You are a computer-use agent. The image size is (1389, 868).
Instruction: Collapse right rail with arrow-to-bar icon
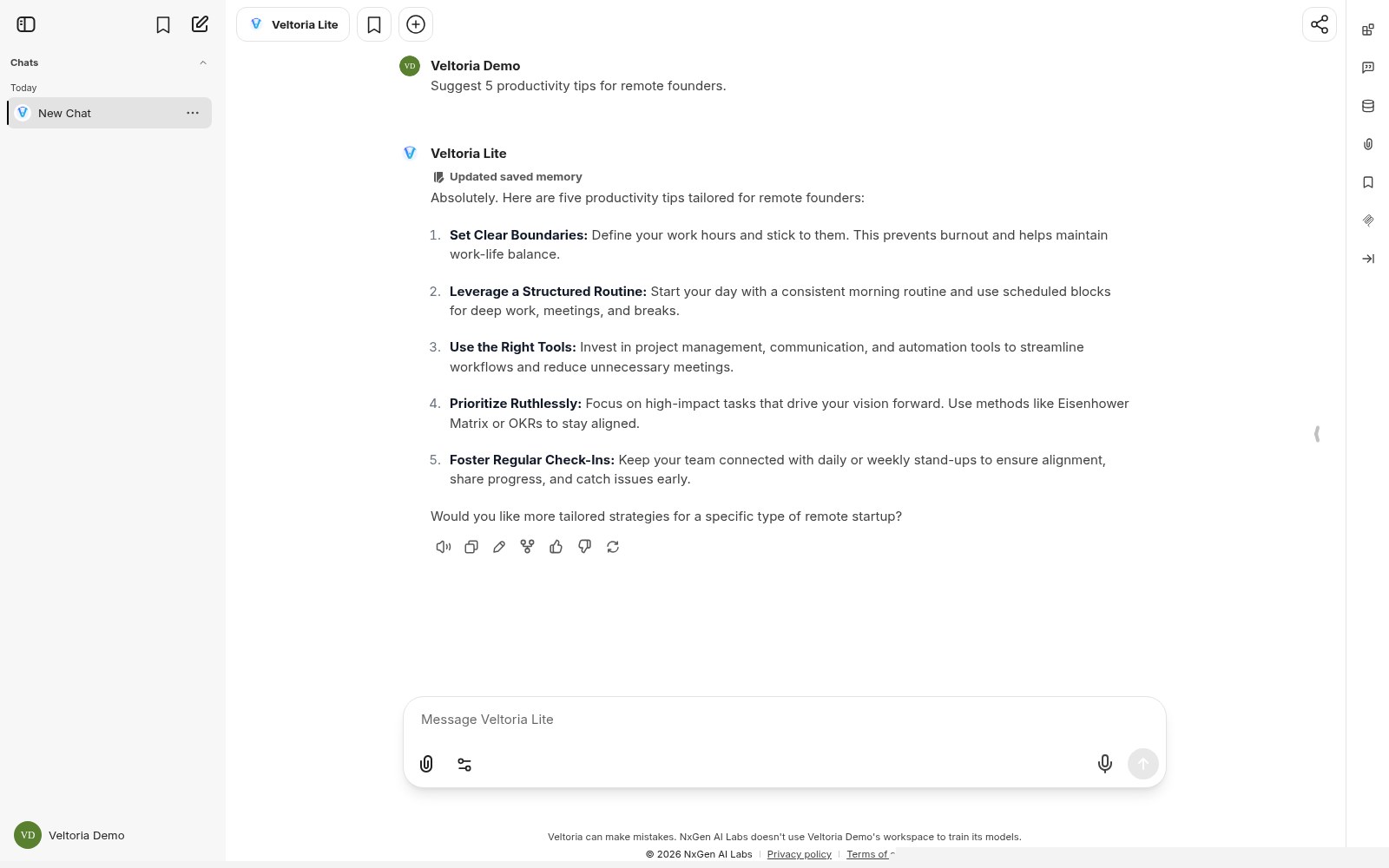point(1368,259)
